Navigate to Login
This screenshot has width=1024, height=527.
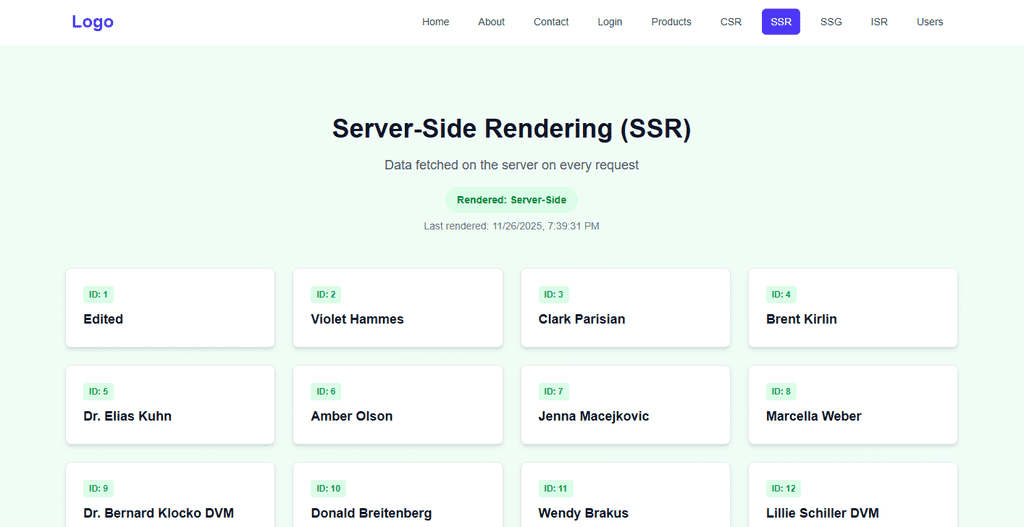(x=610, y=22)
